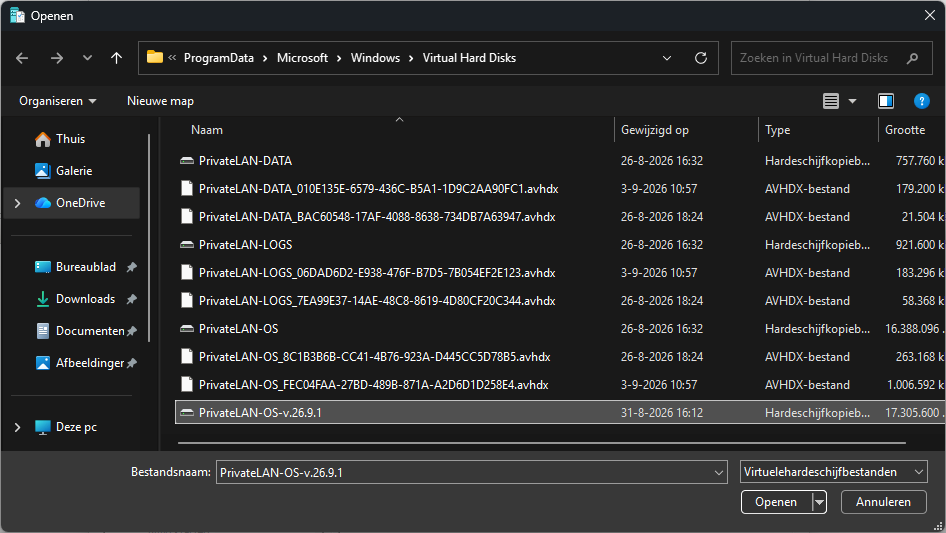Screen dimensions: 946x533
Task: Create a new folder with Nieuwe map
Action: [160, 101]
